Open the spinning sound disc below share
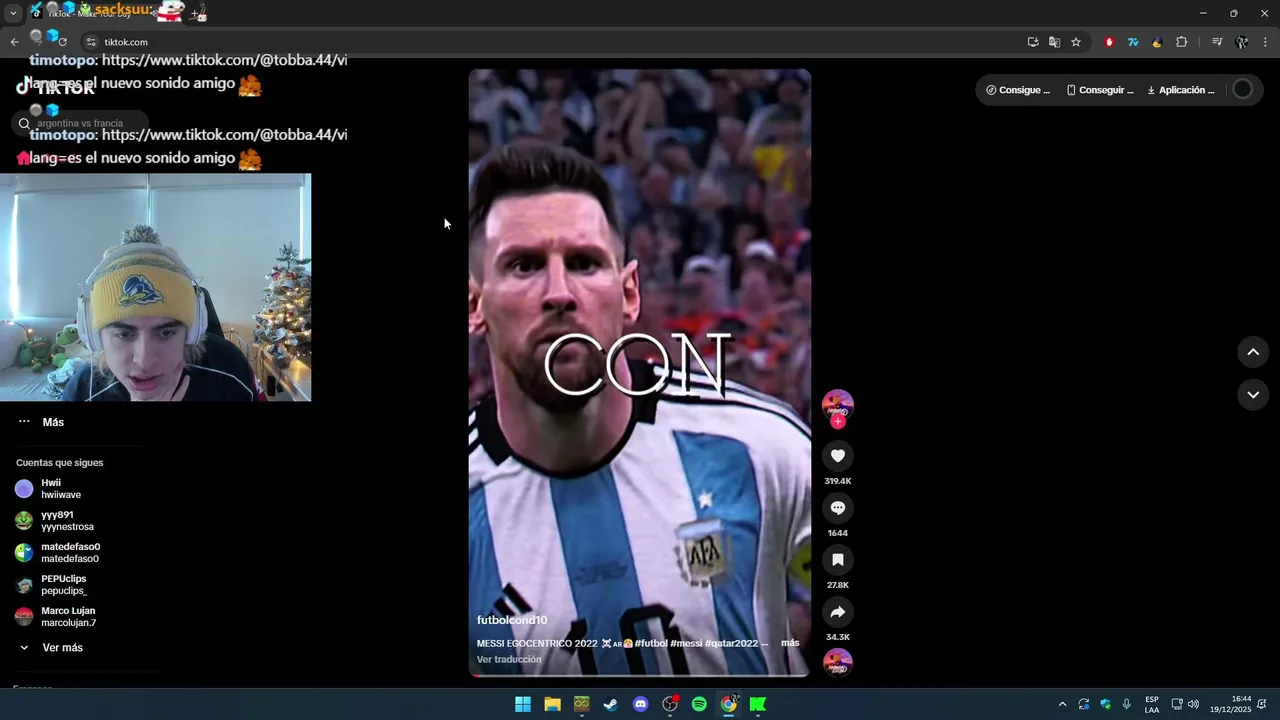The height and width of the screenshot is (720, 1280). tap(838, 663)
